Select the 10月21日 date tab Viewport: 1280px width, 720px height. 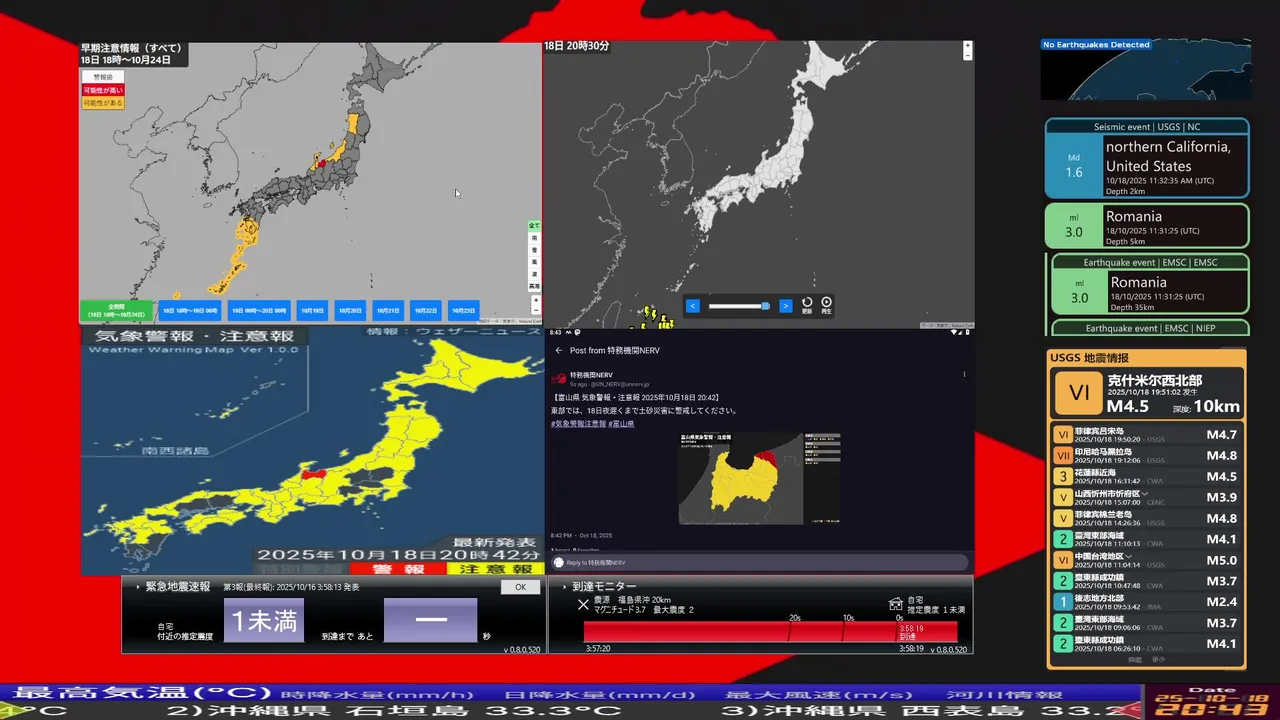[x=388, y=311]
